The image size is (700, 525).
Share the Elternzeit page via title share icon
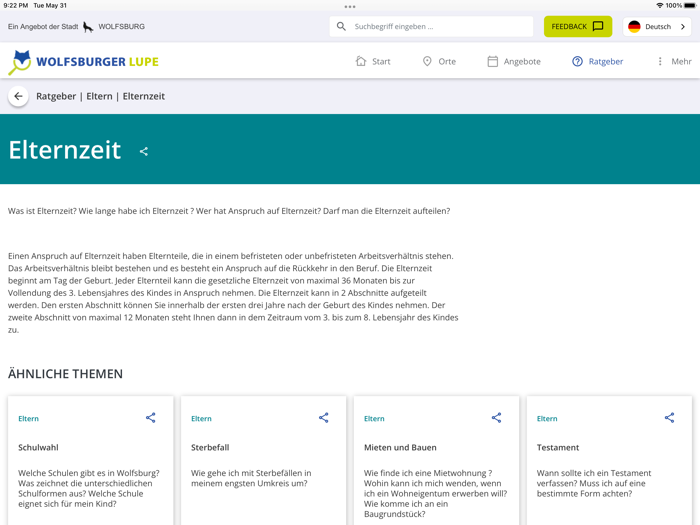[x=144, y=151]
